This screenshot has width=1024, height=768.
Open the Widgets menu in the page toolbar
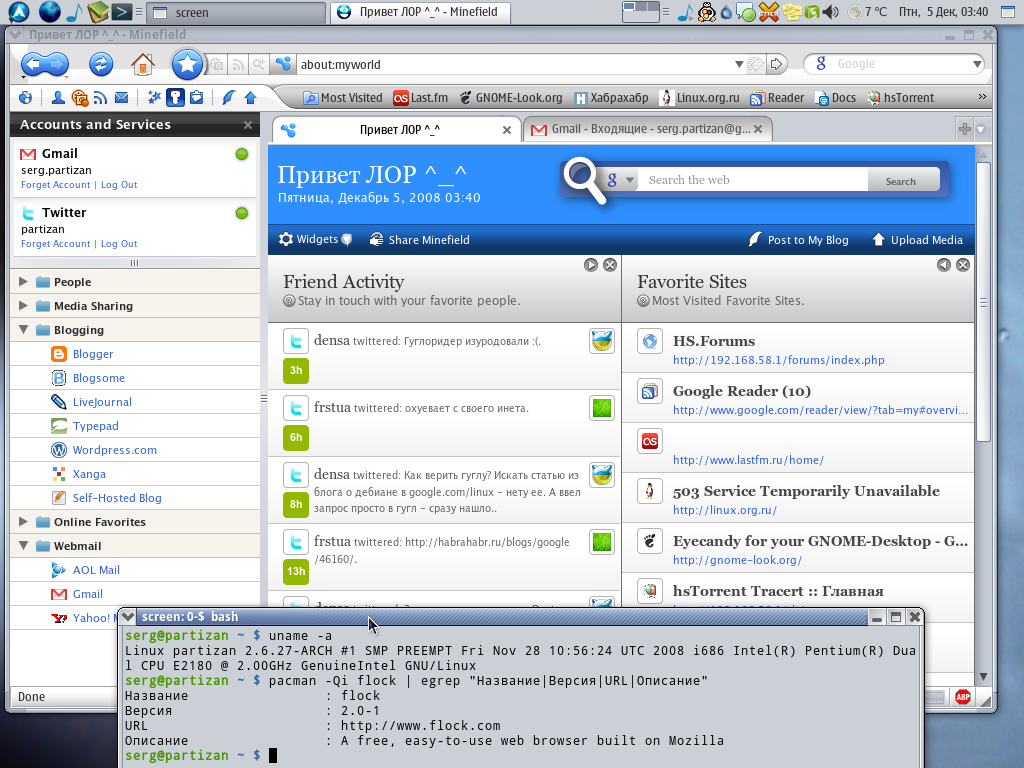315,240
